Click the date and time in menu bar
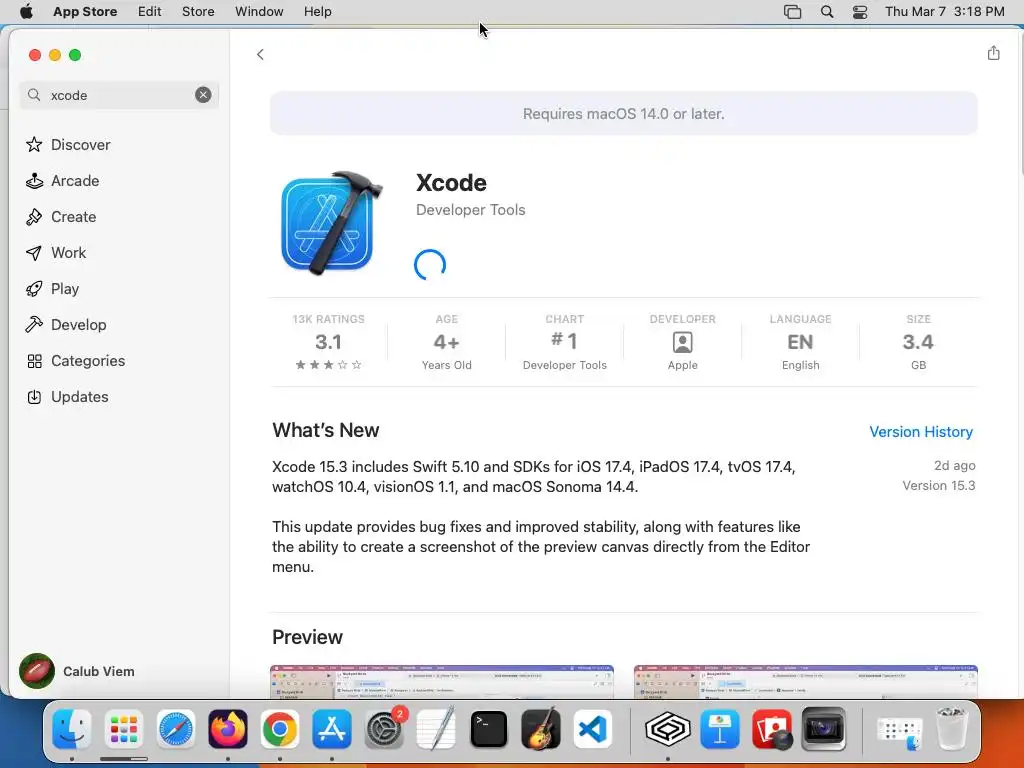This screenshot has height=768, width=1024. pos(944,12)
